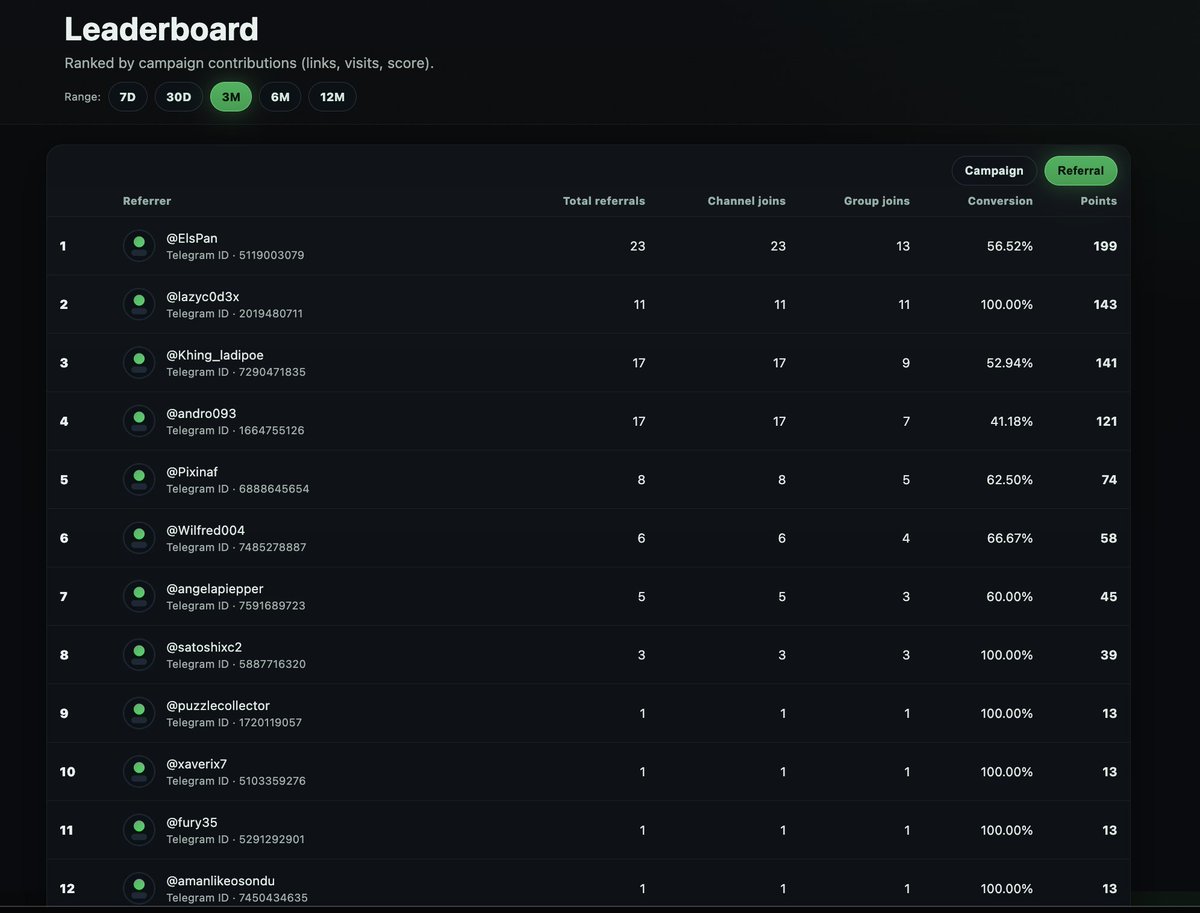Open the @ElsPan referrer name

point(192,238)
